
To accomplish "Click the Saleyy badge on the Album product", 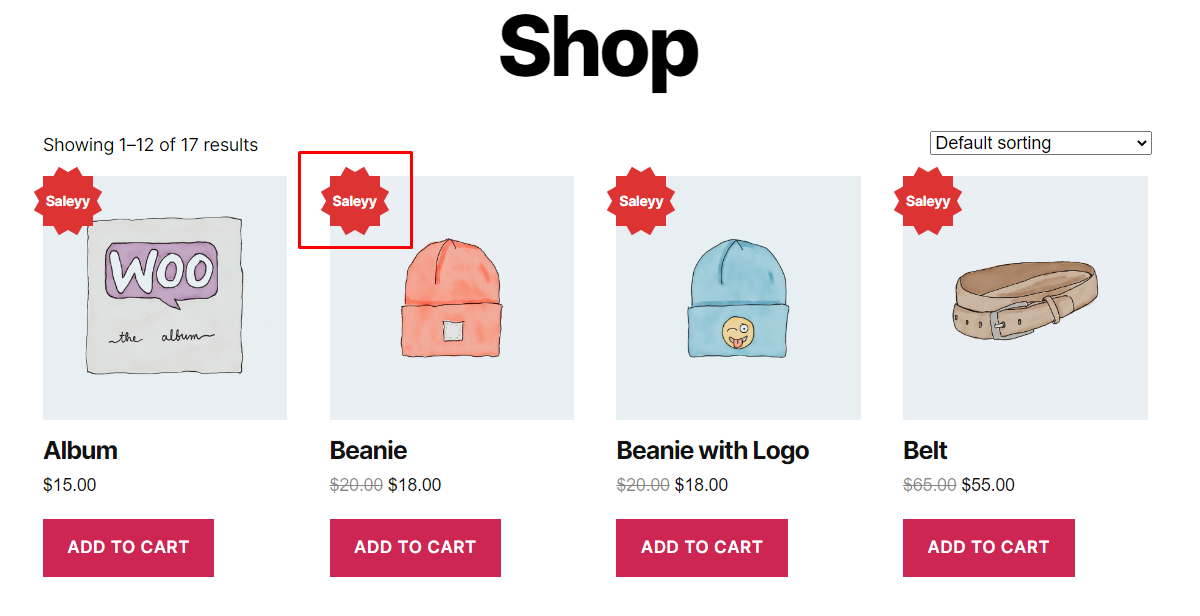I will pyautogui.click(x=68, y=201).
